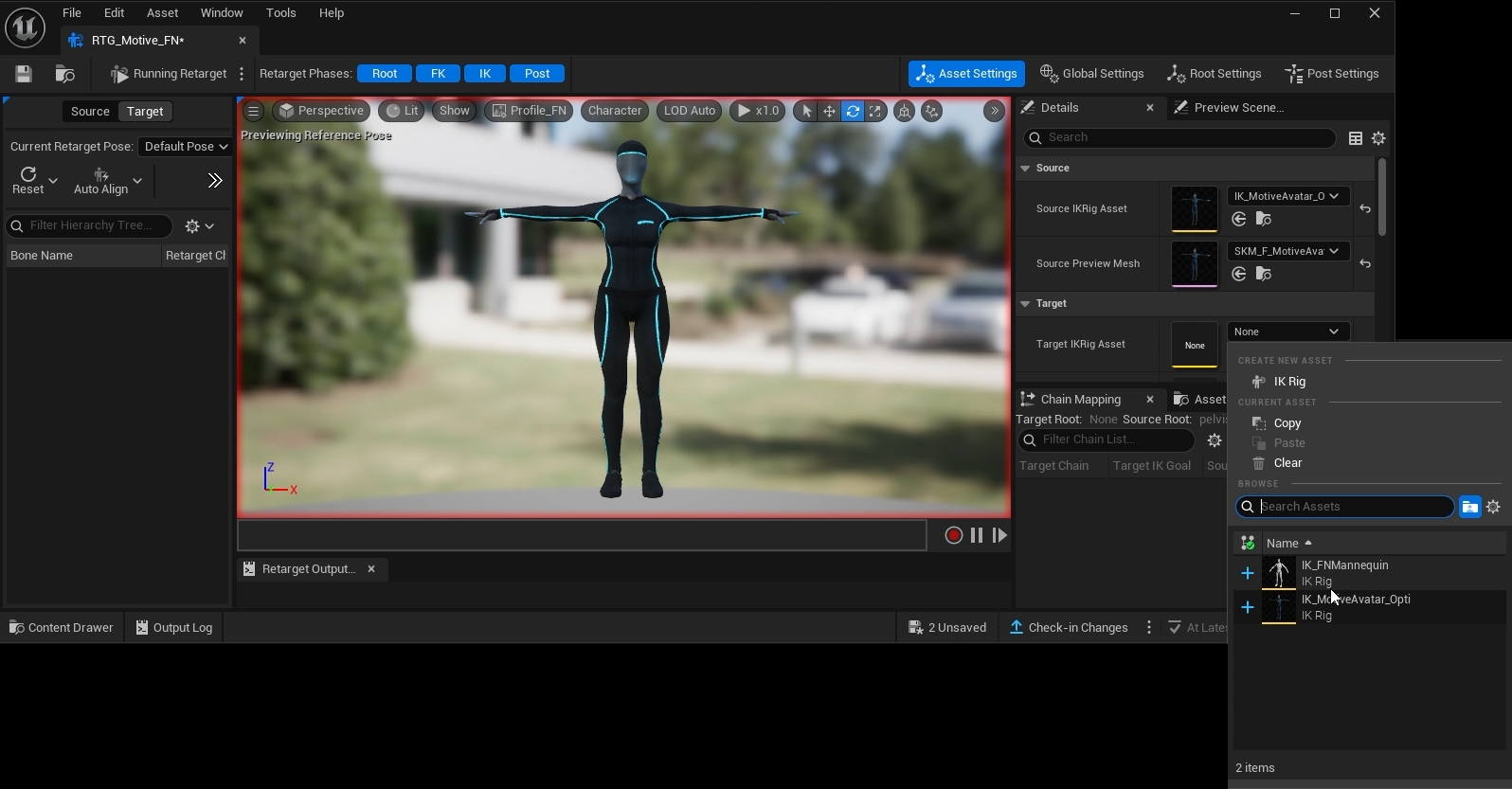Screen dimensions: 1512x789
Task: Collapse the Source section in Details
Action: [x=1025, y=168]
